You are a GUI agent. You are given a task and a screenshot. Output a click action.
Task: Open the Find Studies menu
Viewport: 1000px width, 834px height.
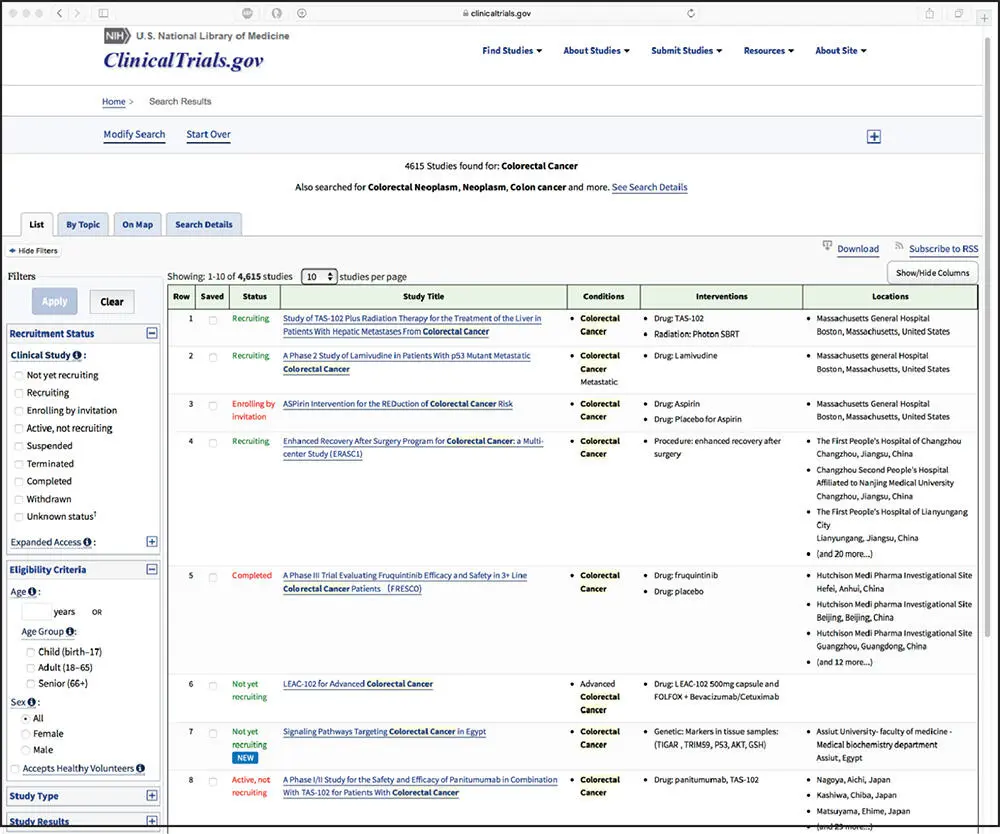click(x=512, y=50)
